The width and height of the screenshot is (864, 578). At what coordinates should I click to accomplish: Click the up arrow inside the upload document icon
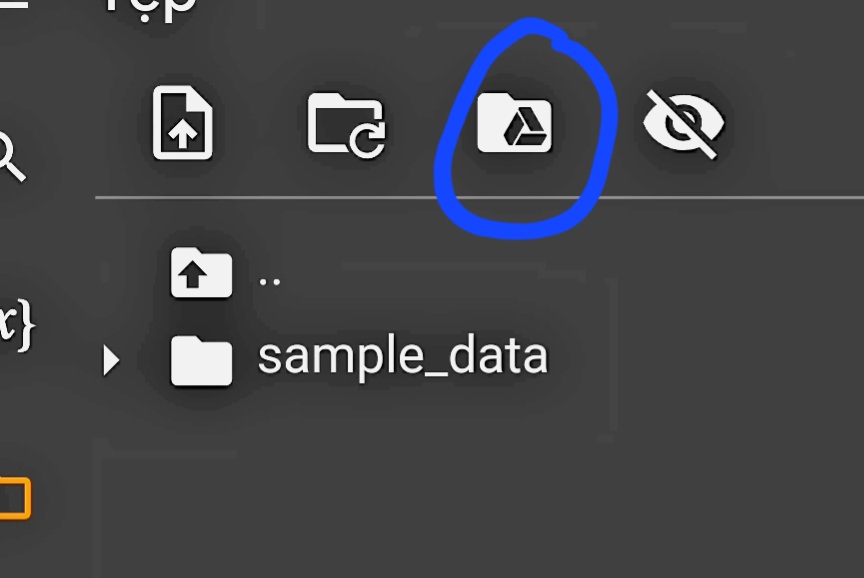[183, 134]
